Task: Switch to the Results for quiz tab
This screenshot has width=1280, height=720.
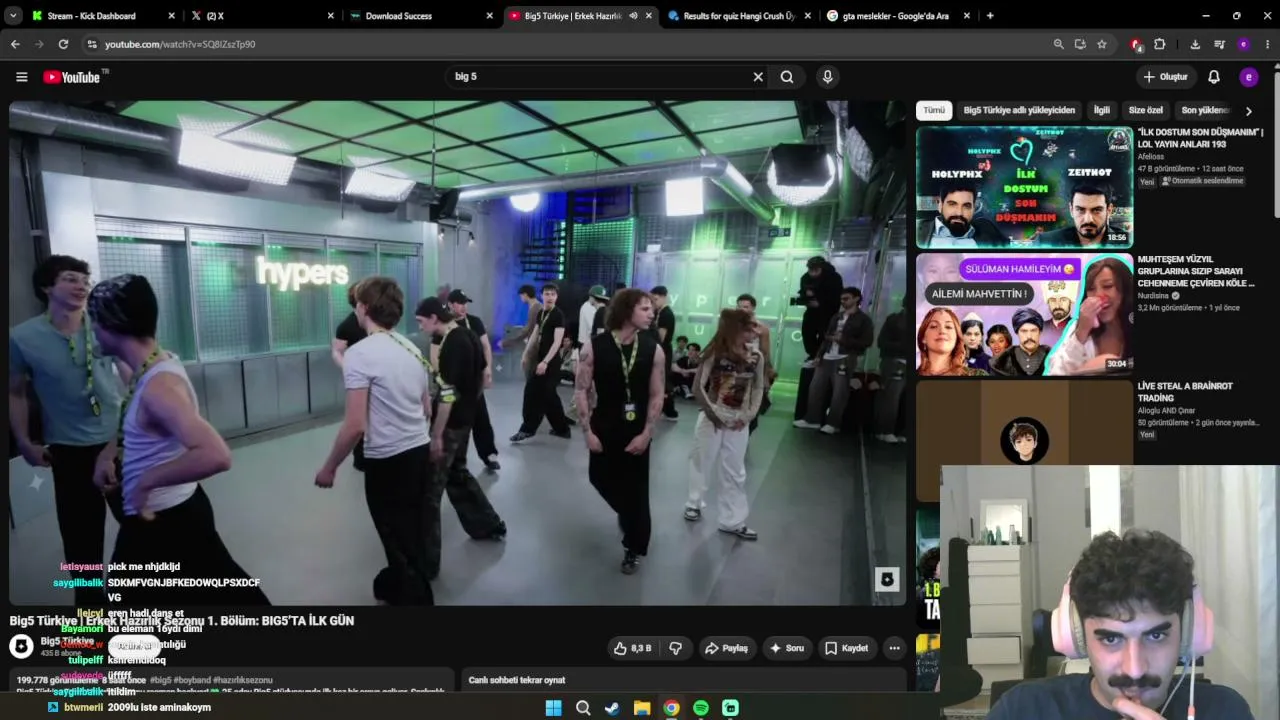Action: [740, 16]
